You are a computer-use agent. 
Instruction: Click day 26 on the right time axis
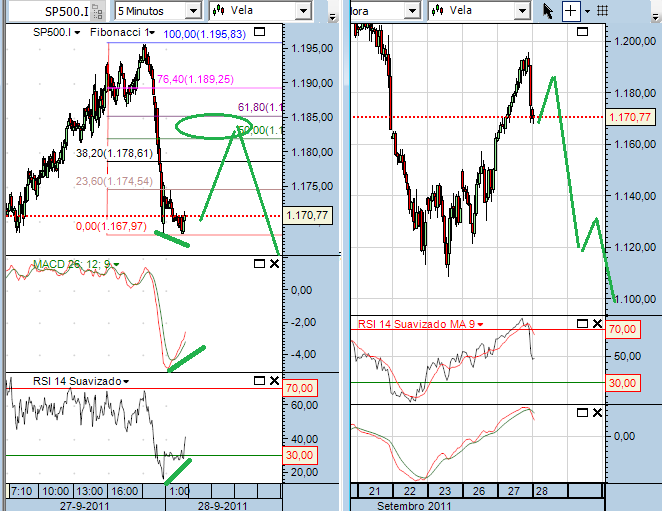pos(479,491)
